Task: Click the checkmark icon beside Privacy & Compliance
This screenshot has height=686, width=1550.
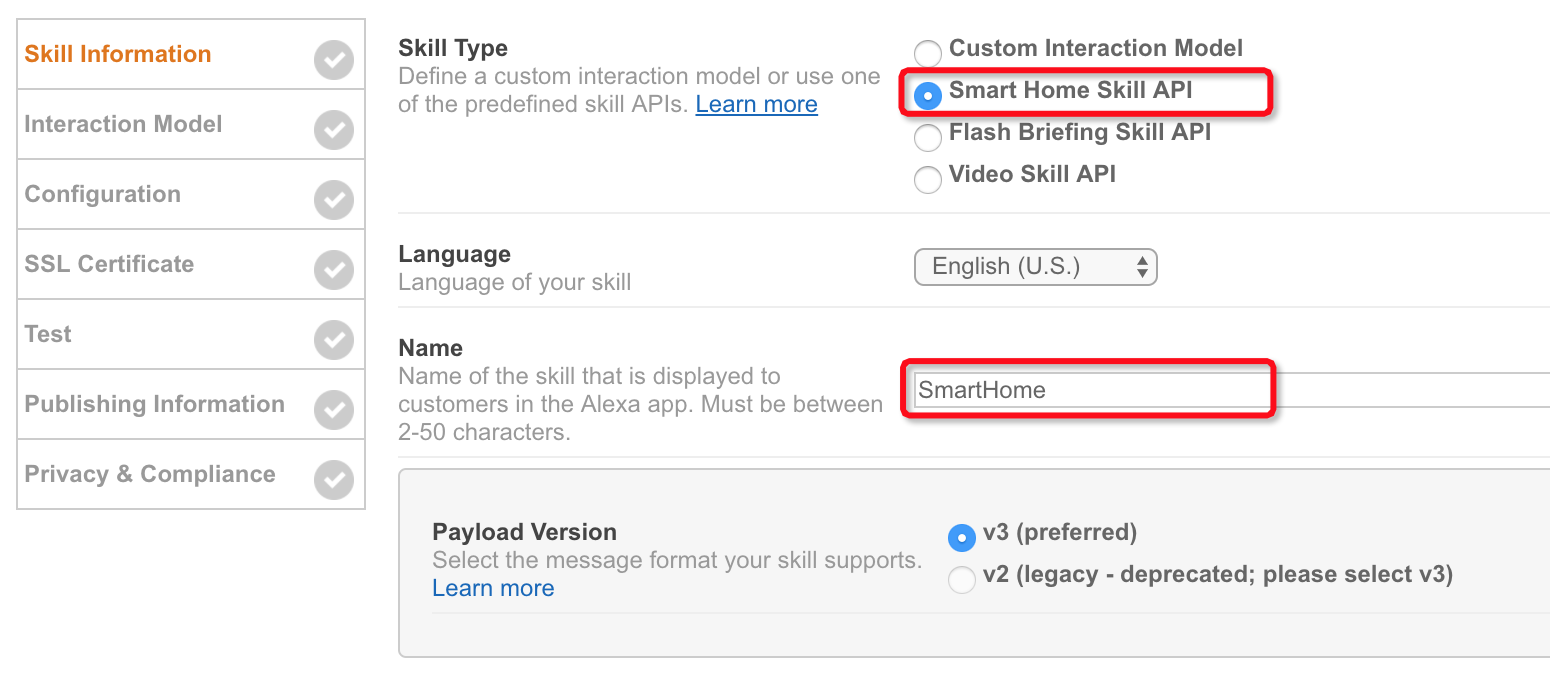Action: 333,480
